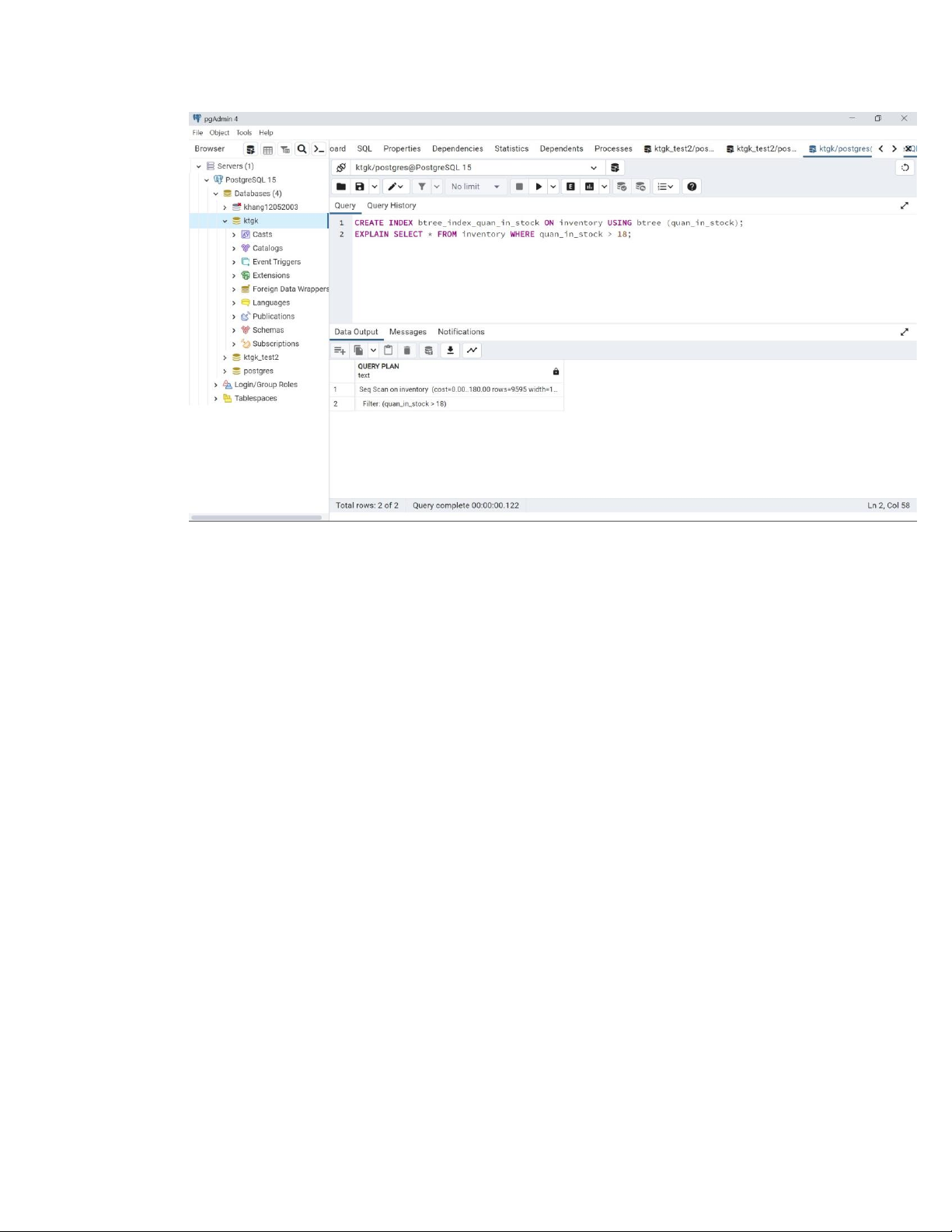Open the Copy options dropdown in Data Output
The width and height of the screenshot is (952, 1232).
pos(373,351)
